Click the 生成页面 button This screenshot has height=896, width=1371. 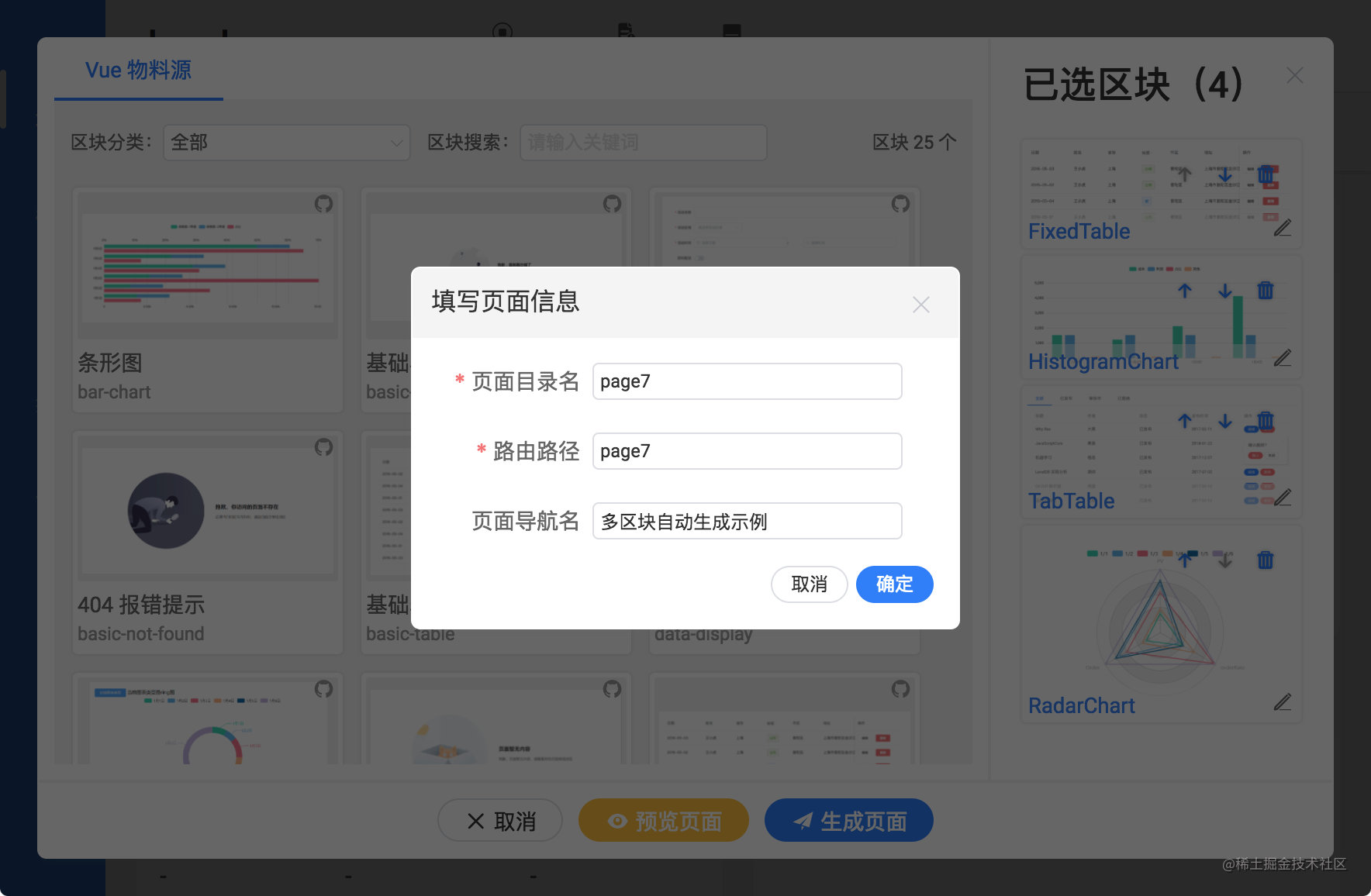point(849,821)
